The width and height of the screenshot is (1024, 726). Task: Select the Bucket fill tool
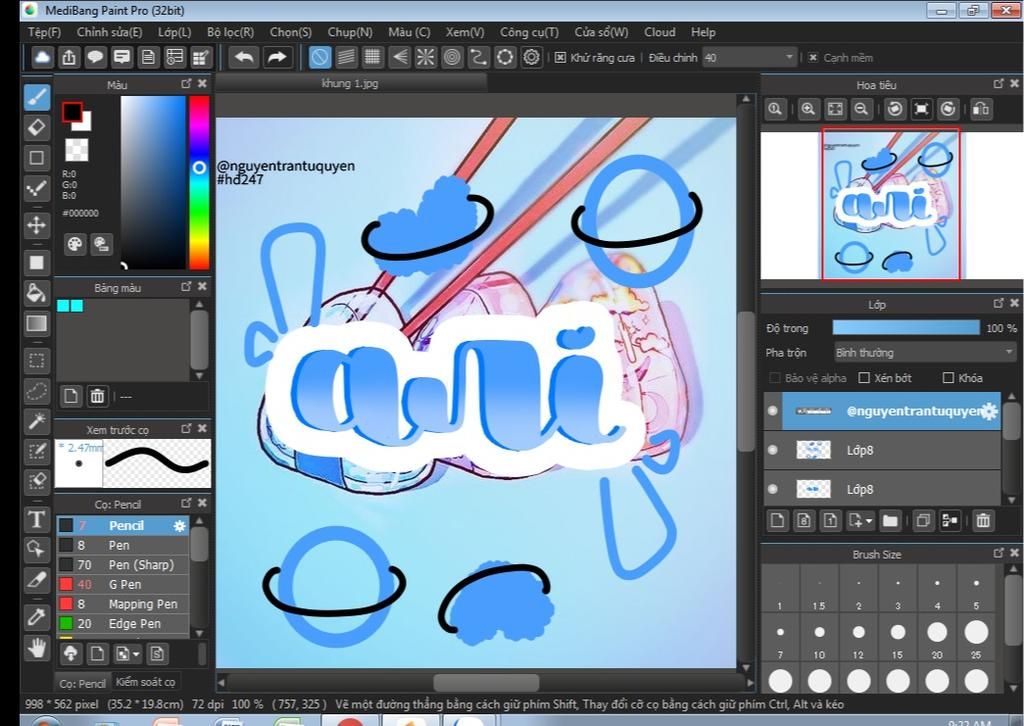[37, 292]
